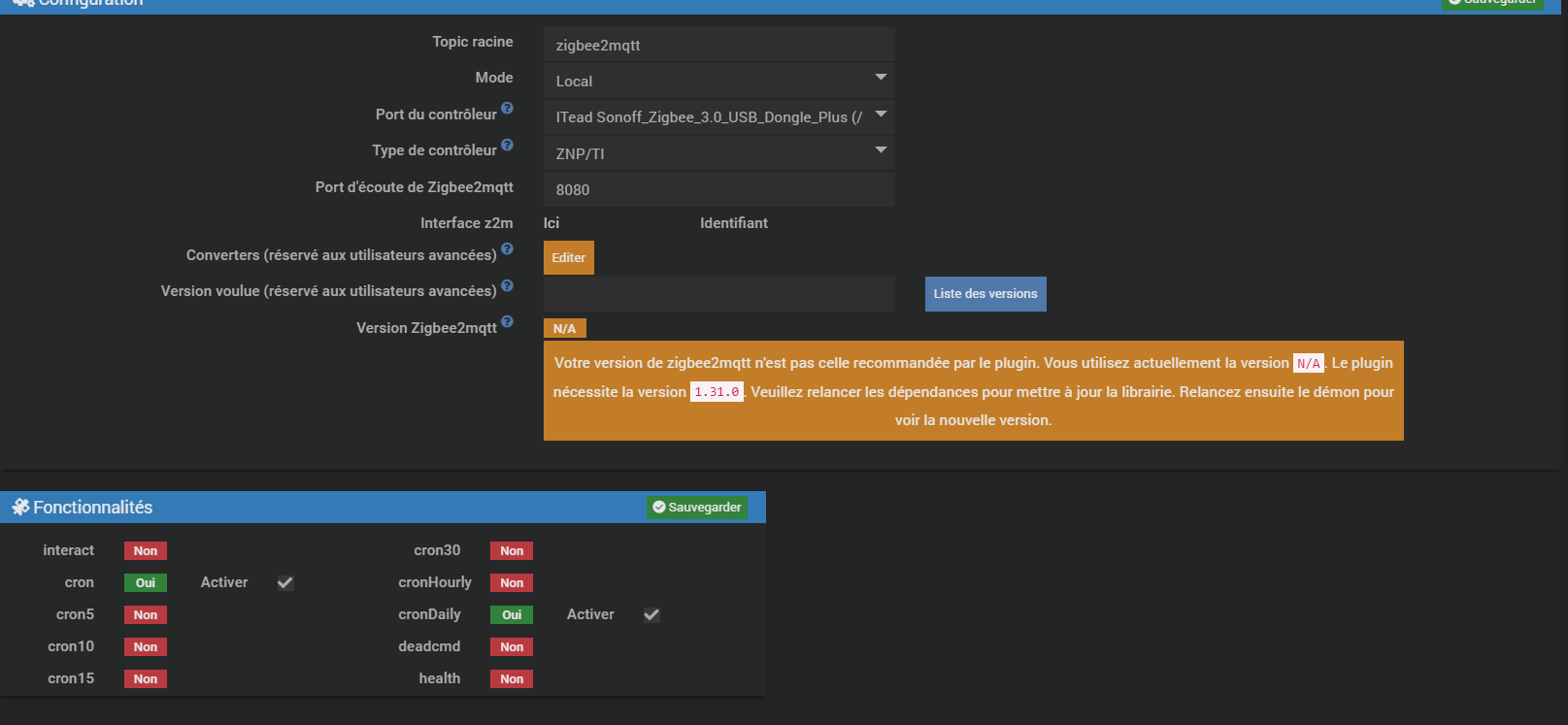The width and height of the screenshot is (1568, 725).
Task: Click help icon next to Version Zigbee2mqtt
Action: 507,322
